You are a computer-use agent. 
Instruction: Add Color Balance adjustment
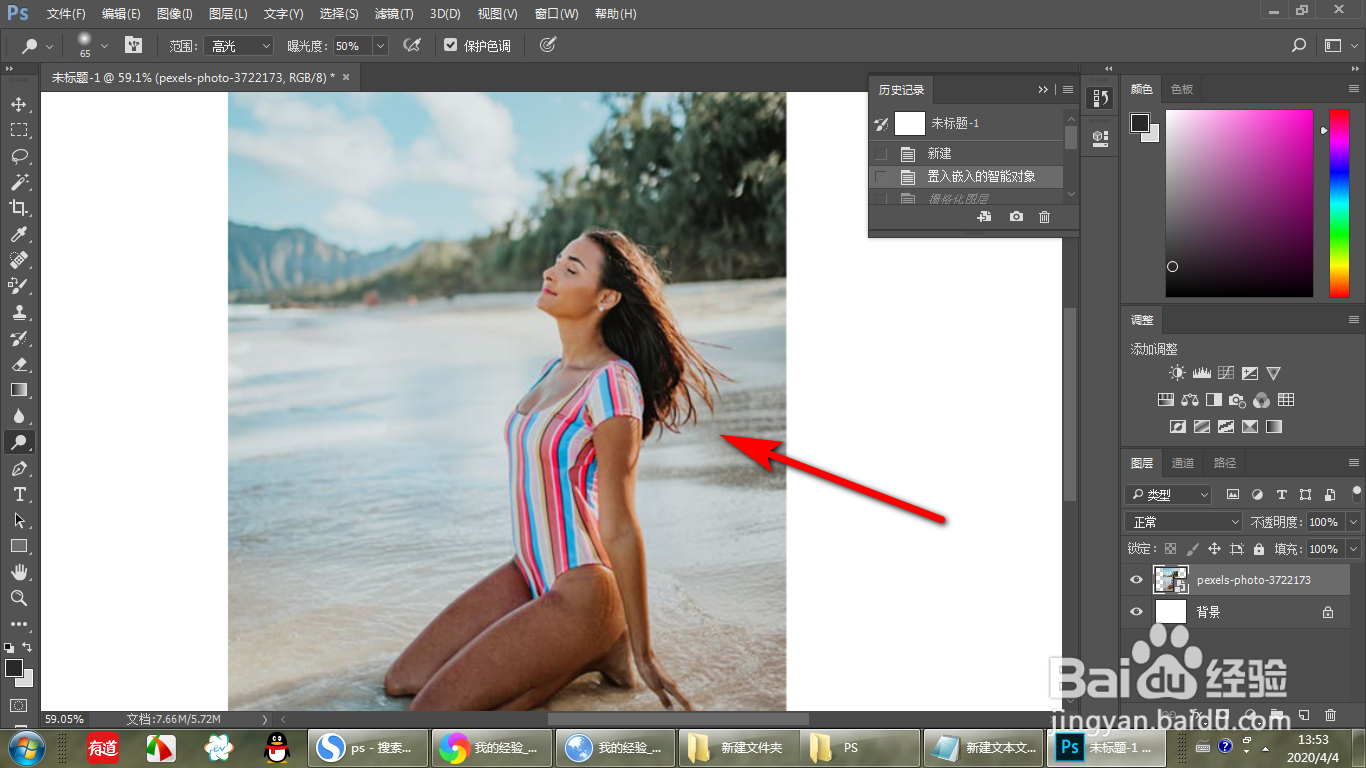point(1189,400)
